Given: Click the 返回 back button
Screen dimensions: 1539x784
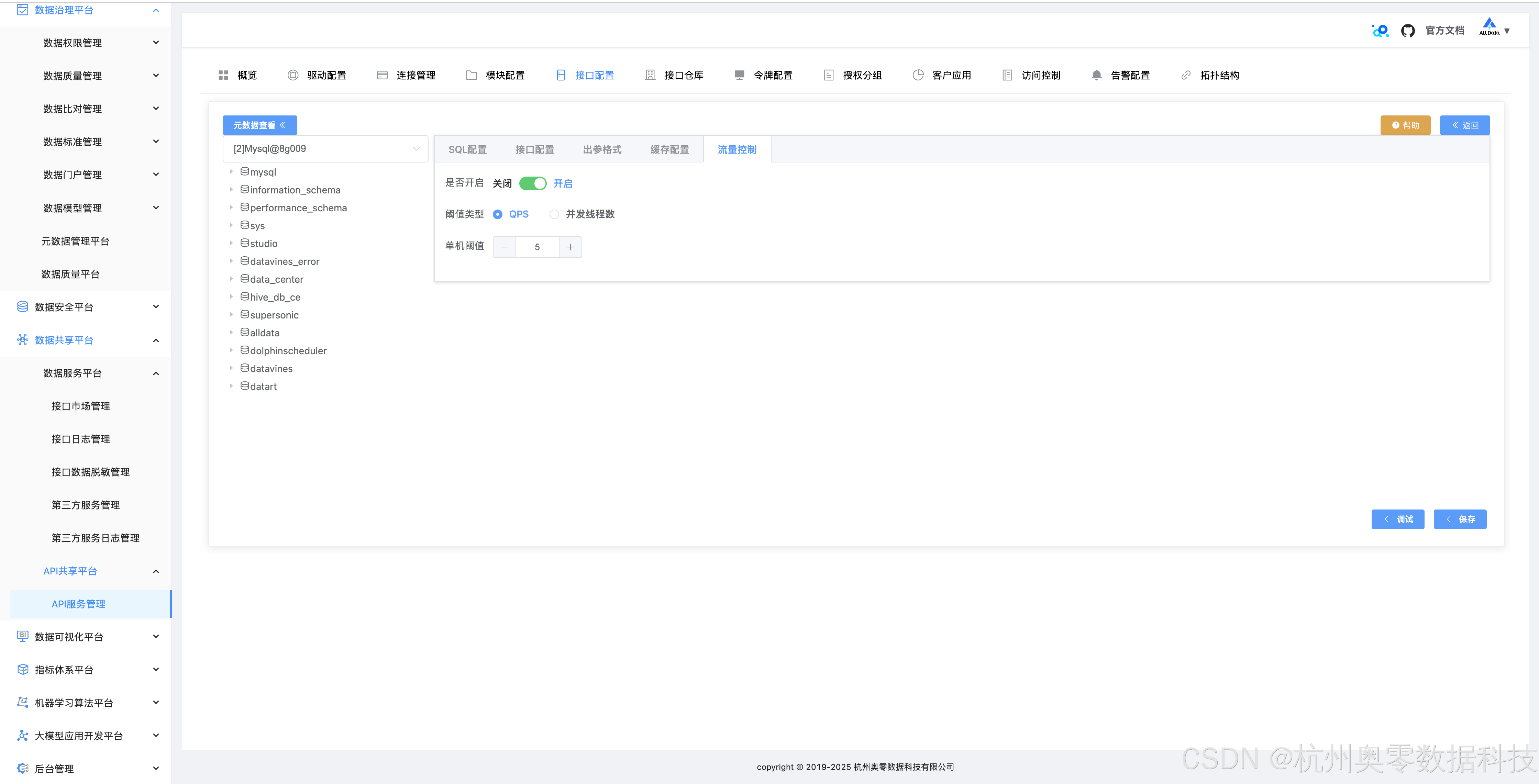Looking at the screenshot, I should [1465, 125].
